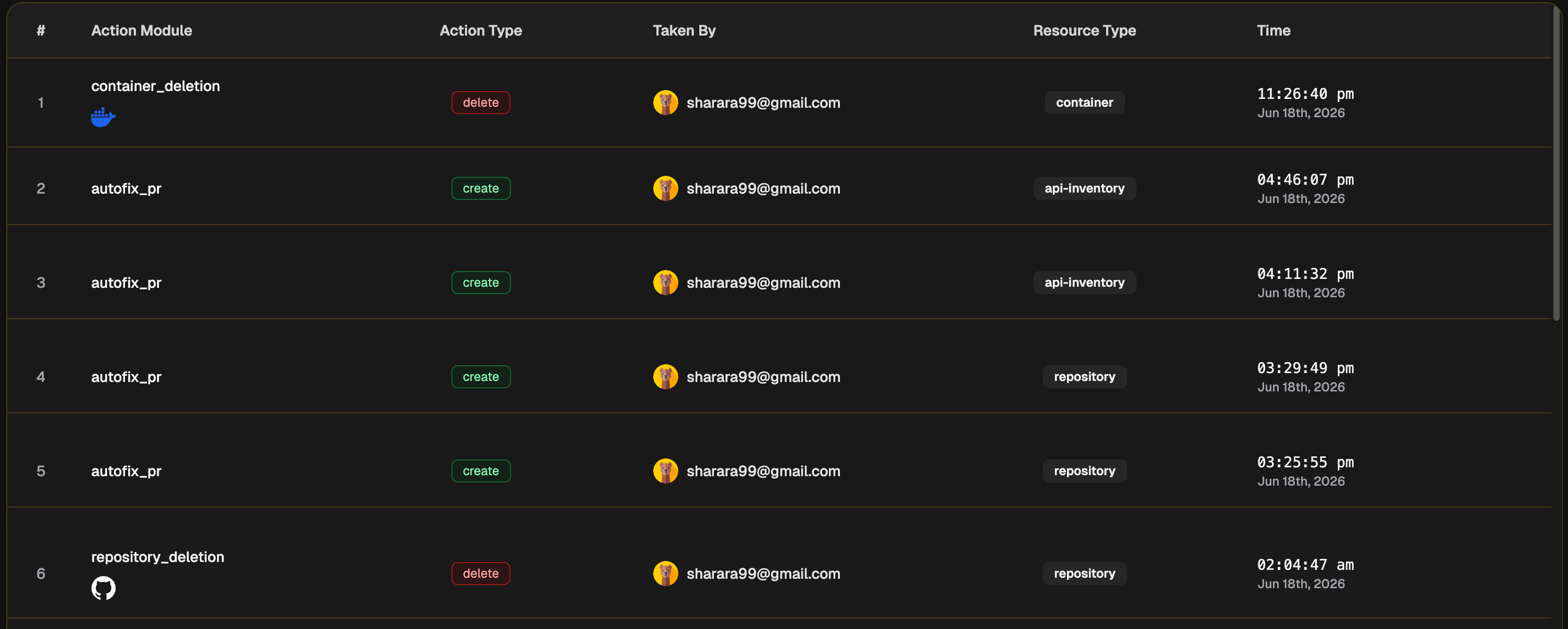Click the Taken By column header
1568x629 pixels.
click(684, 30)
